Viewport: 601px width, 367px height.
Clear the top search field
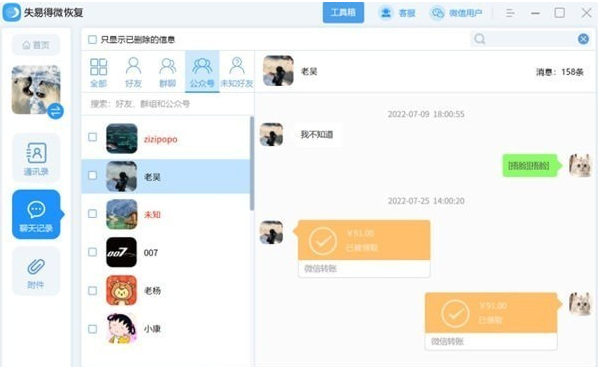[x=583, y=39]
